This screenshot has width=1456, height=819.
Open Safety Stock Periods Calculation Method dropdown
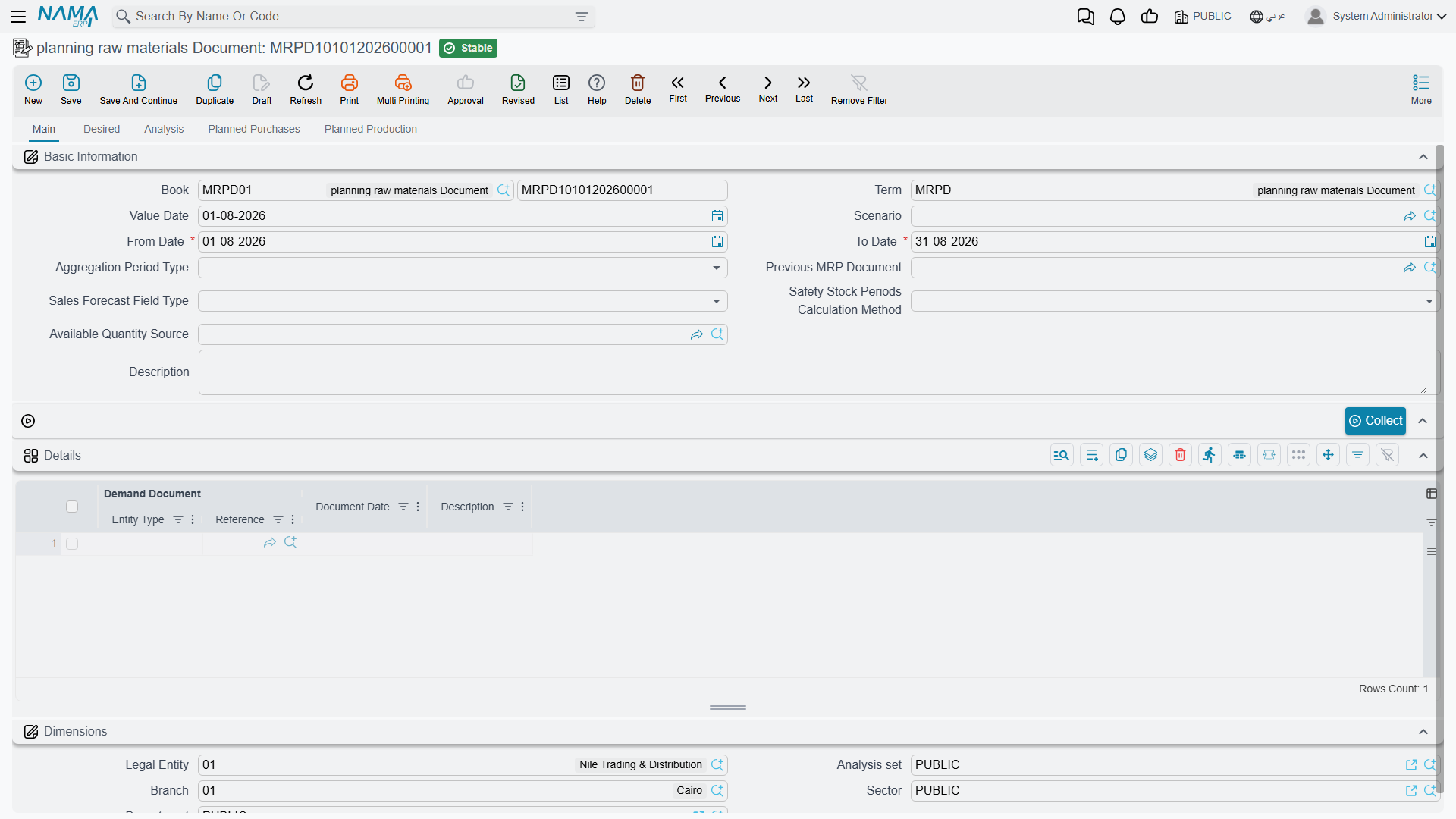tap(1429, 301)
